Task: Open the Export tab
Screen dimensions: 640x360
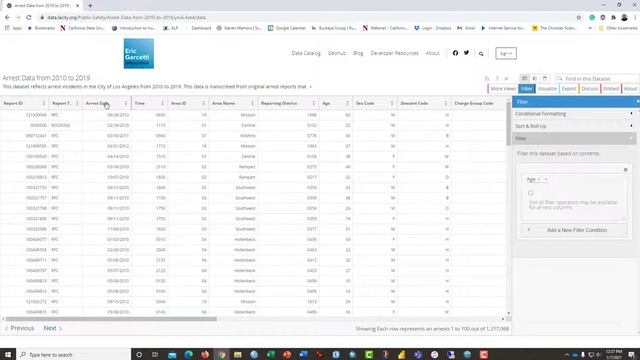Action: tap(569, 89)
